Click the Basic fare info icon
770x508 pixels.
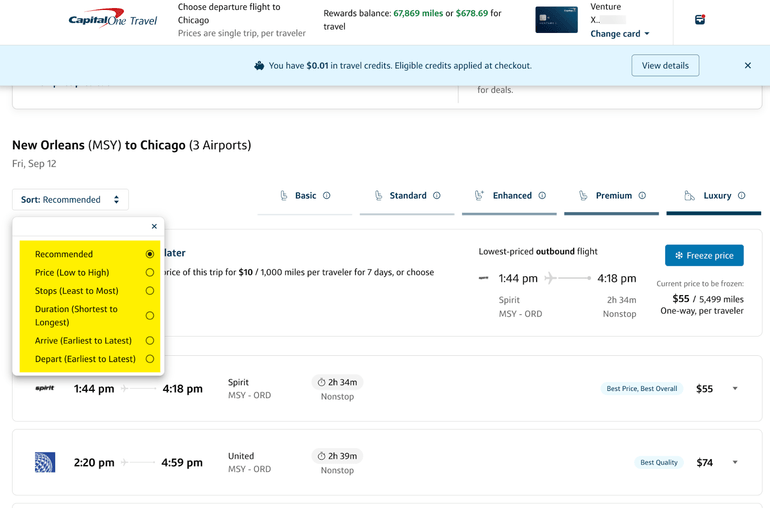pyautogui.click(x=327, y=196)
